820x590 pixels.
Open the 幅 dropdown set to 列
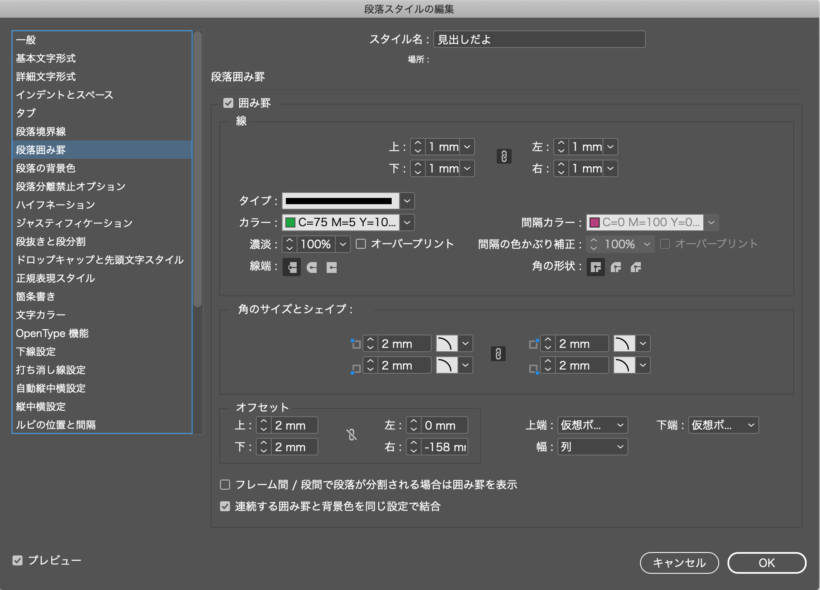590,446
